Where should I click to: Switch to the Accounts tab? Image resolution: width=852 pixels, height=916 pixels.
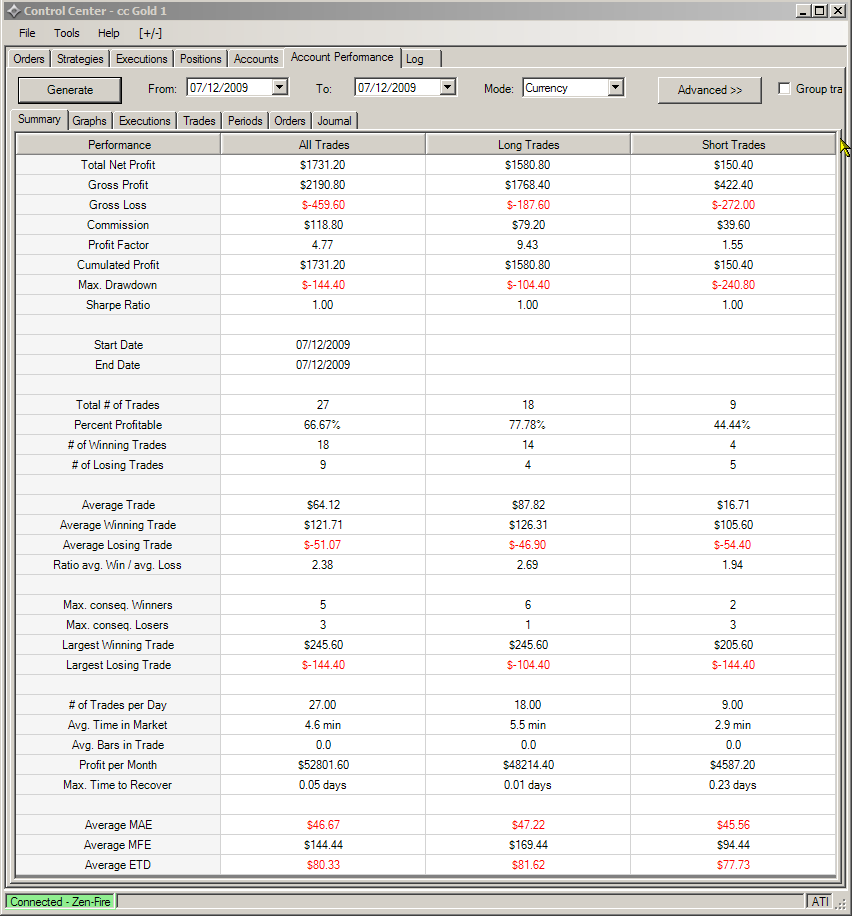coord(256,59)
